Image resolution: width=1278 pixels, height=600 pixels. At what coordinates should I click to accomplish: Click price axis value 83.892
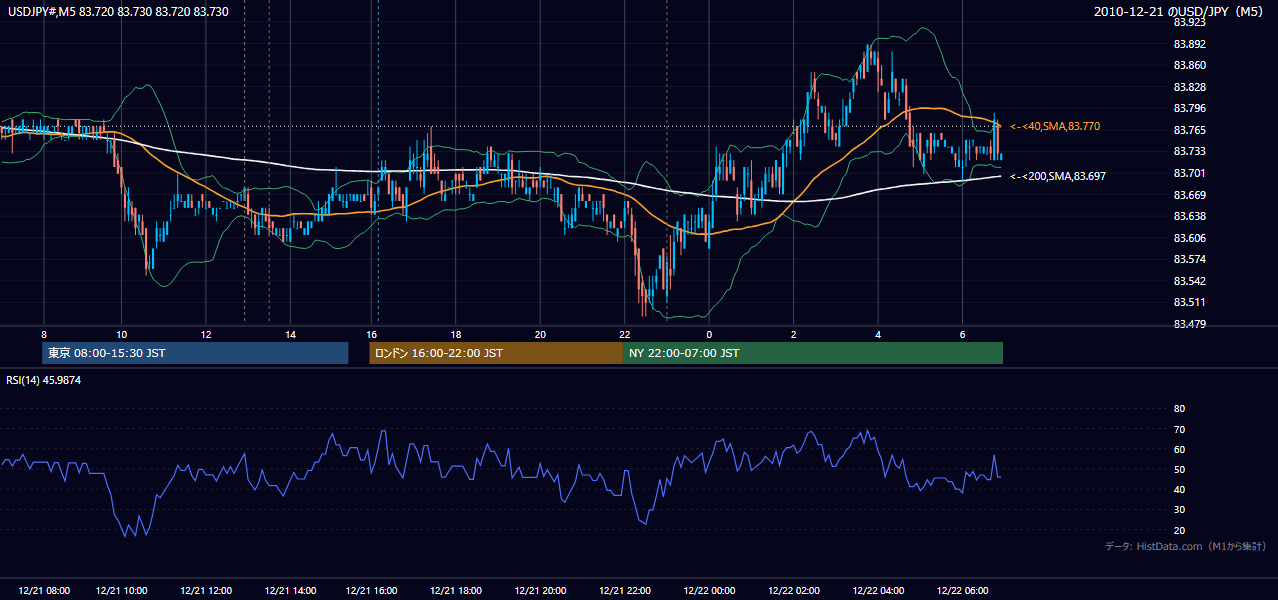point(1190,44)
